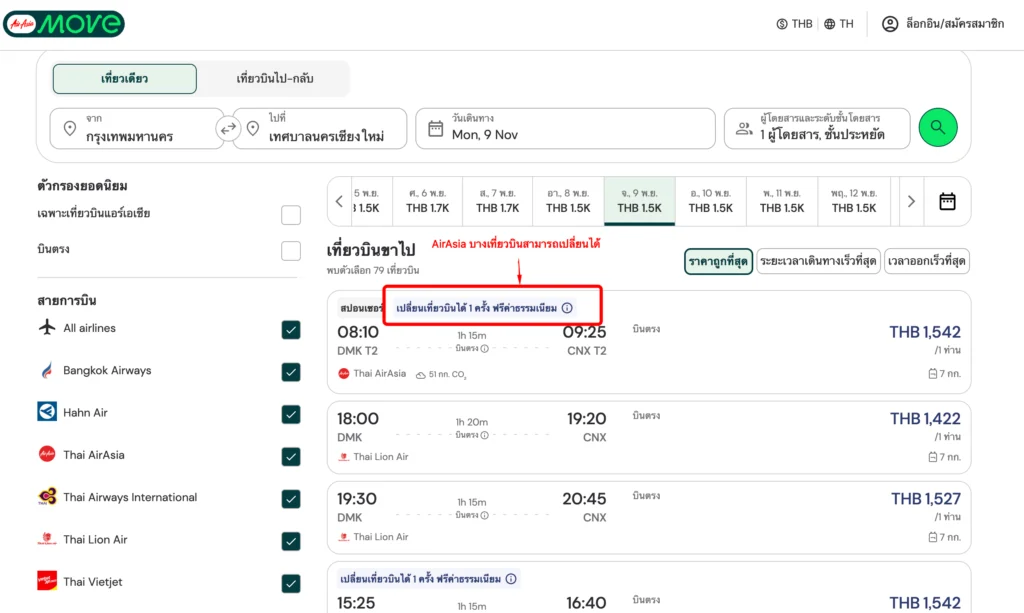Click login/sign up (ล็อกอิน/สมัครสมาชิก) link
This screenshot has height=613, width=1024.
(x=955, y=24)
